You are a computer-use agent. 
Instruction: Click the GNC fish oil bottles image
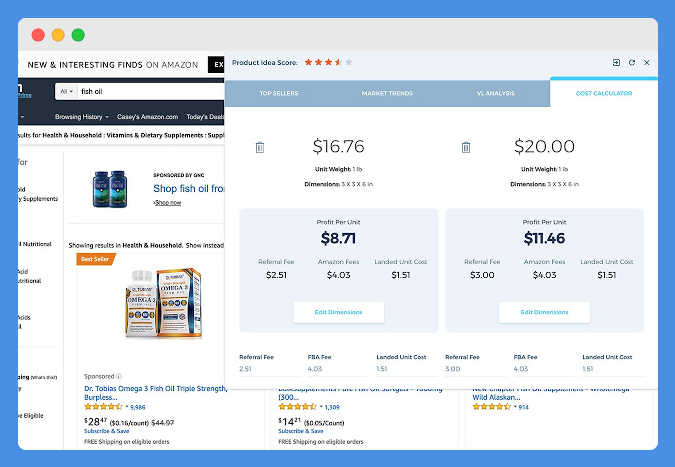click(110, 189)
